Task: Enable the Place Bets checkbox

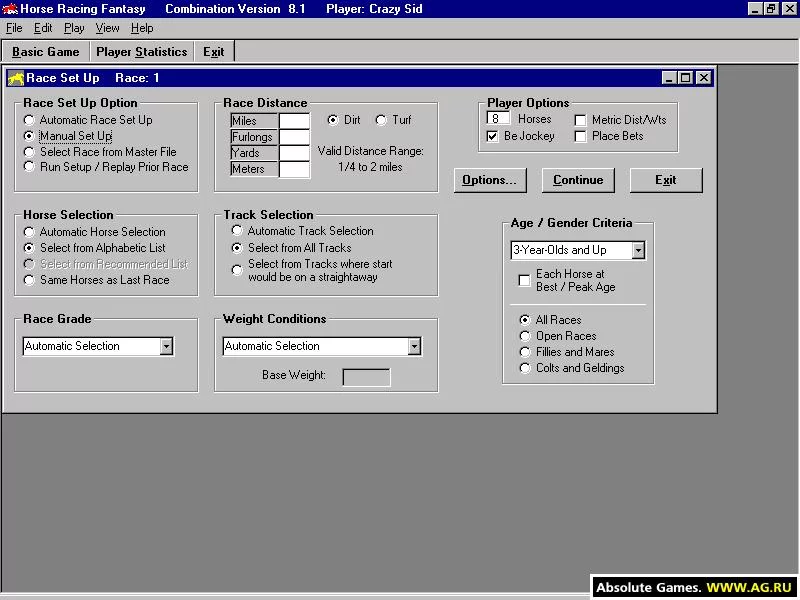Action: tap(580, 136)
